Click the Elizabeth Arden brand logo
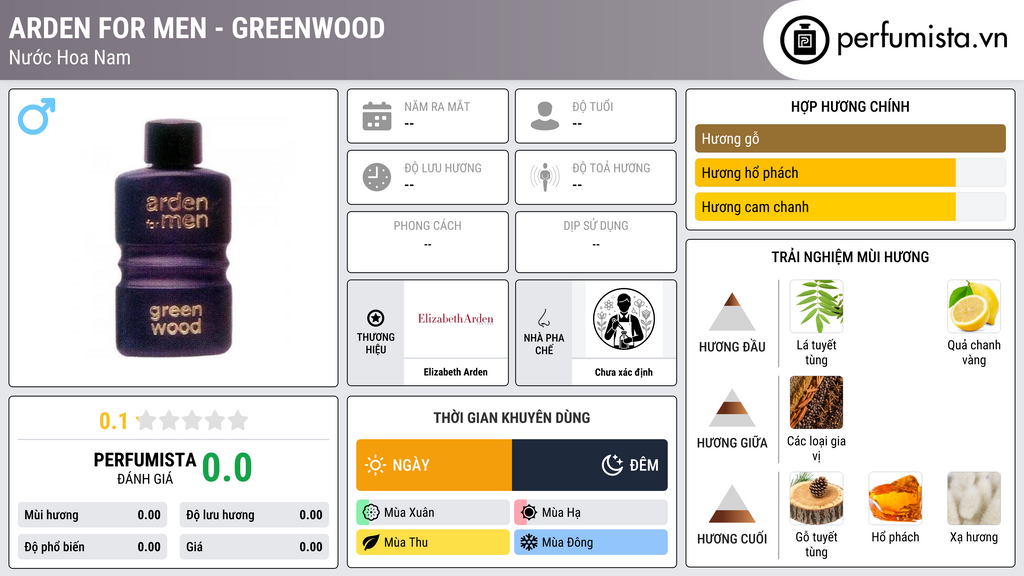1024x576 pixels. click(456, 319)
